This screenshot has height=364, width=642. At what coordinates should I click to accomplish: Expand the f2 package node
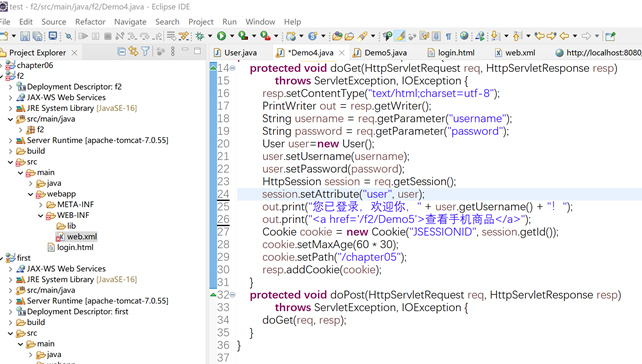[x=20, y=130]
